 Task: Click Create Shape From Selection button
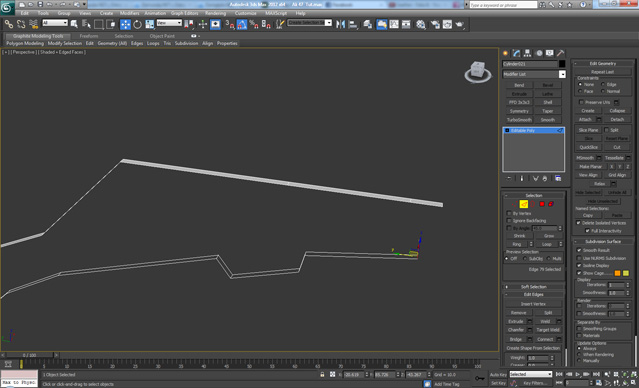coord(533,348)
